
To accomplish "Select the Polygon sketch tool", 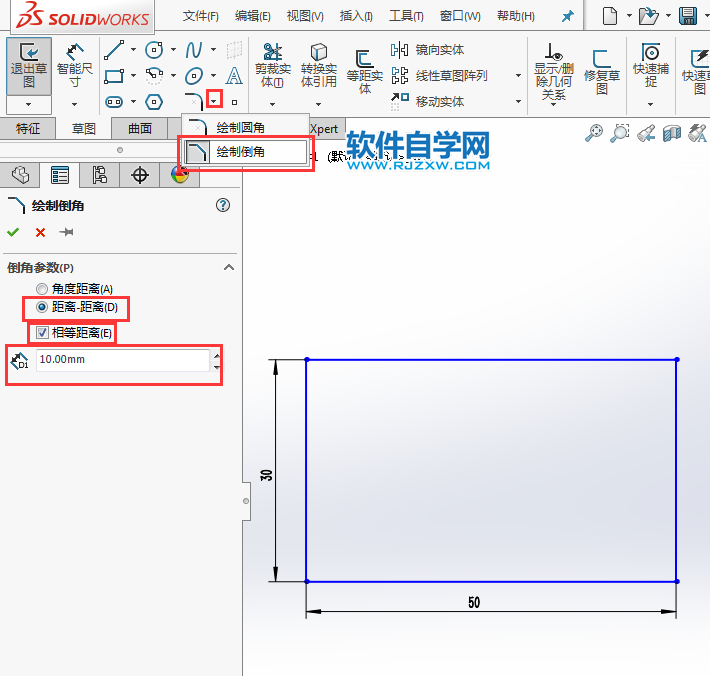I will (x=154, y=102).
